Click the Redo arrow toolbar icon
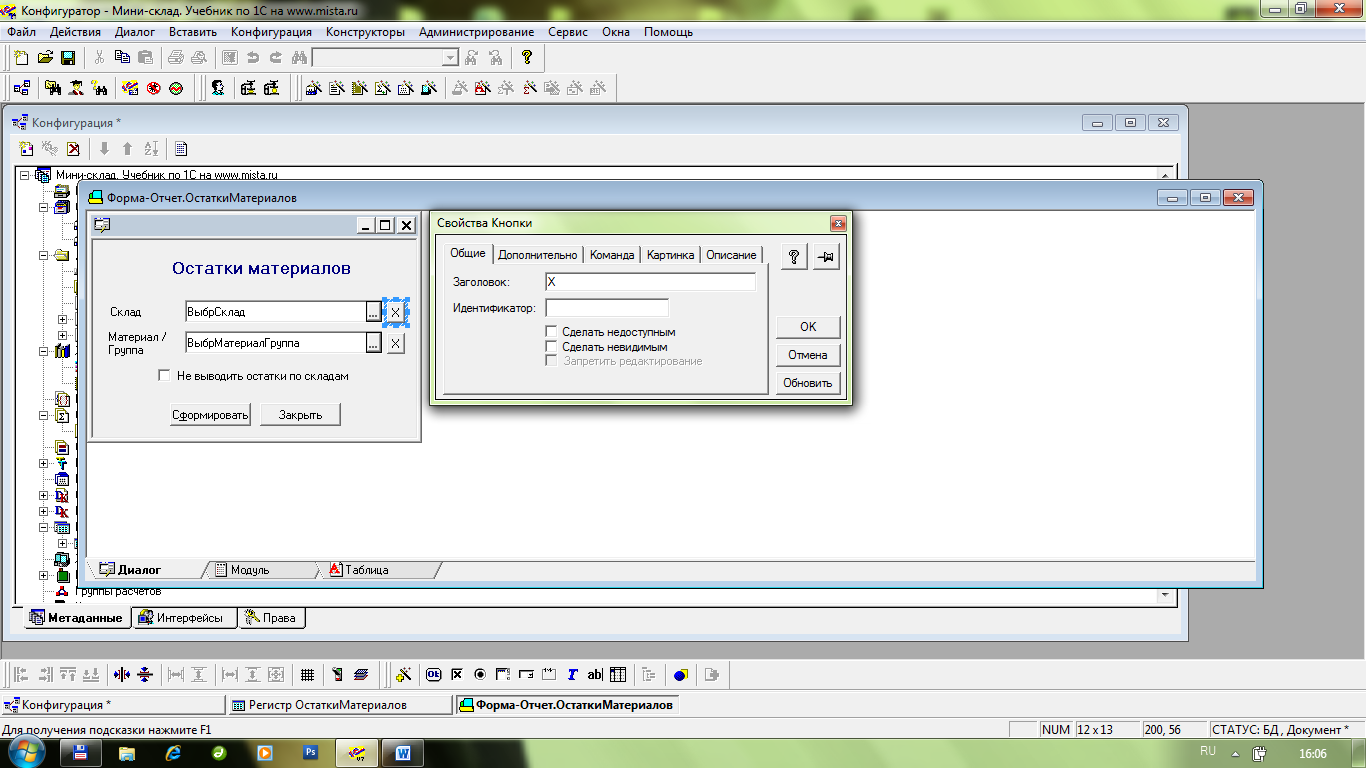 click(x=275, y=58)
